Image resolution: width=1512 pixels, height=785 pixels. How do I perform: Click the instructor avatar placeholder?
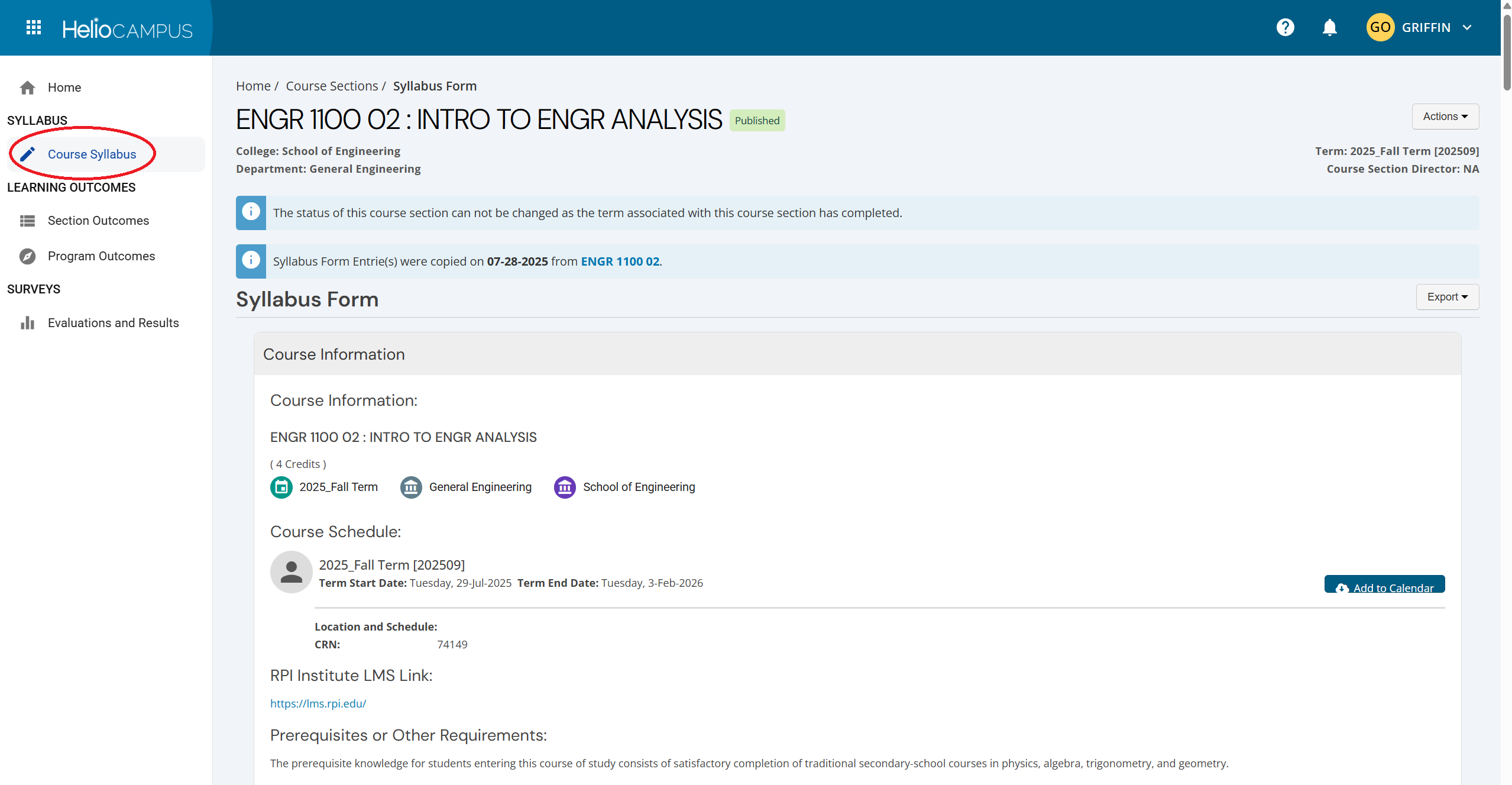291,572
